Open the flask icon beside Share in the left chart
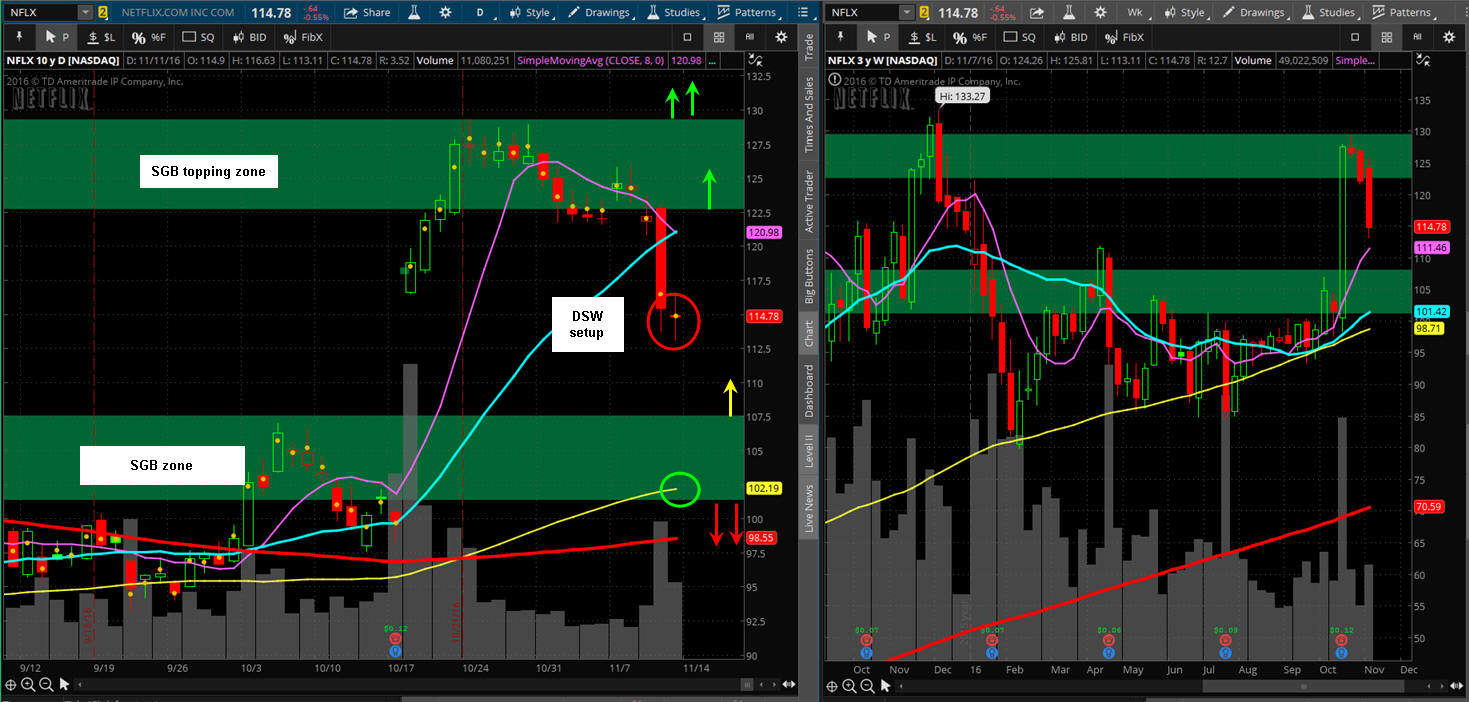This screenshot has width=1469, height=702. coord(413,13)
